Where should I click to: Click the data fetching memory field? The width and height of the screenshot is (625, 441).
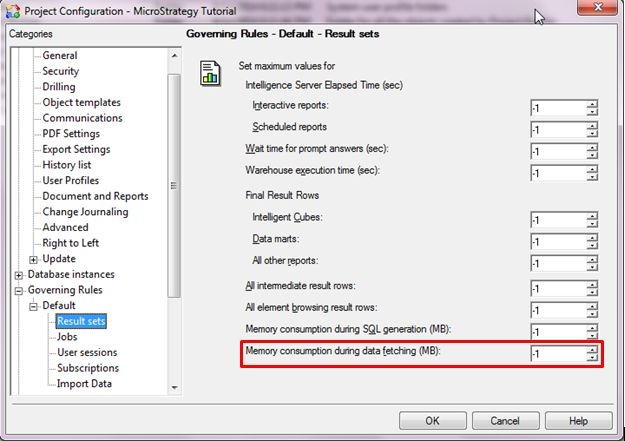pos(558,353)
